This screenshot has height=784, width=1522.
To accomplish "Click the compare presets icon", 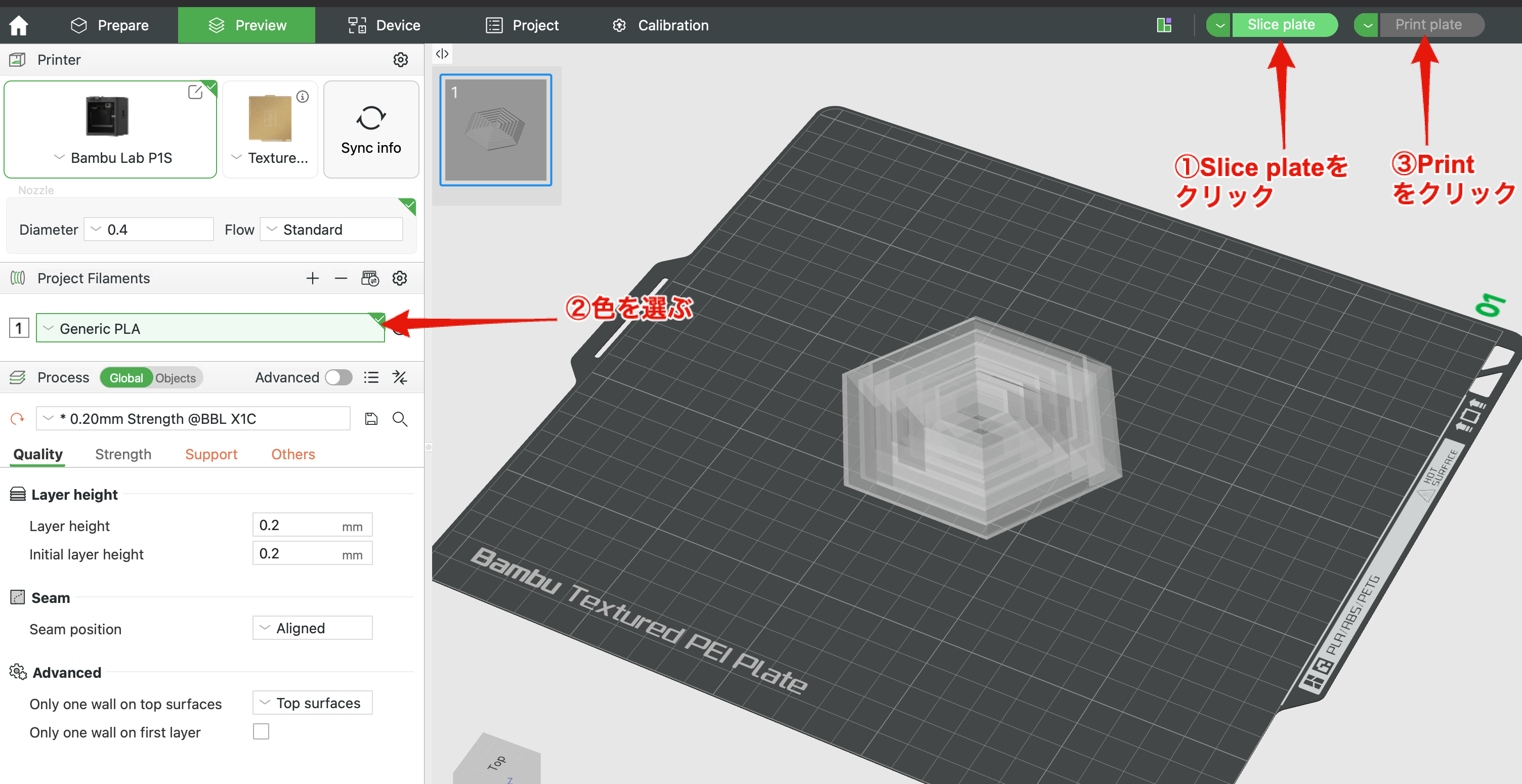I will click(x=400, y=377).
